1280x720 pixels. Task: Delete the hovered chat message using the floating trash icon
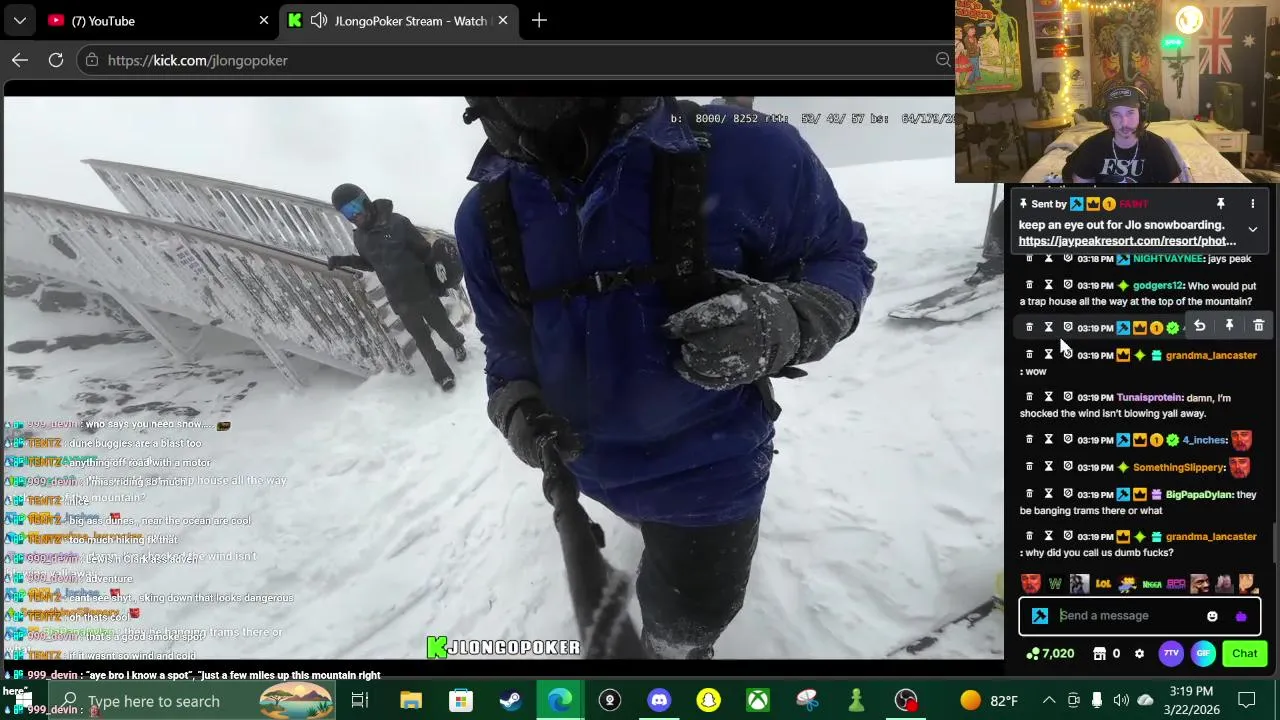(1258, 326)
